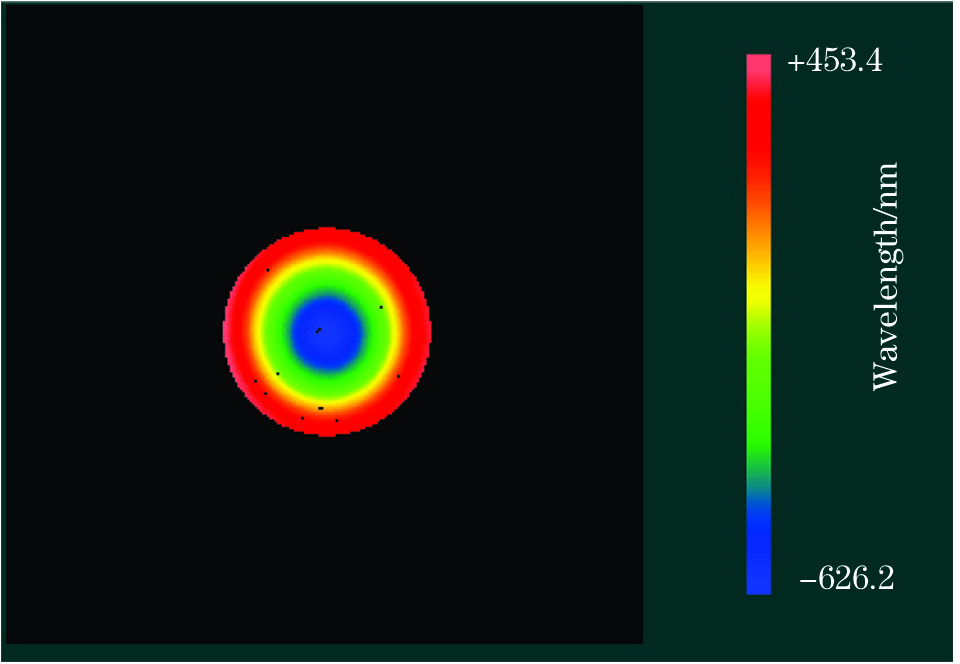Click the black dot in the upper-left red ring
This screenshot has width=960, height=664.
coord(268,270)
